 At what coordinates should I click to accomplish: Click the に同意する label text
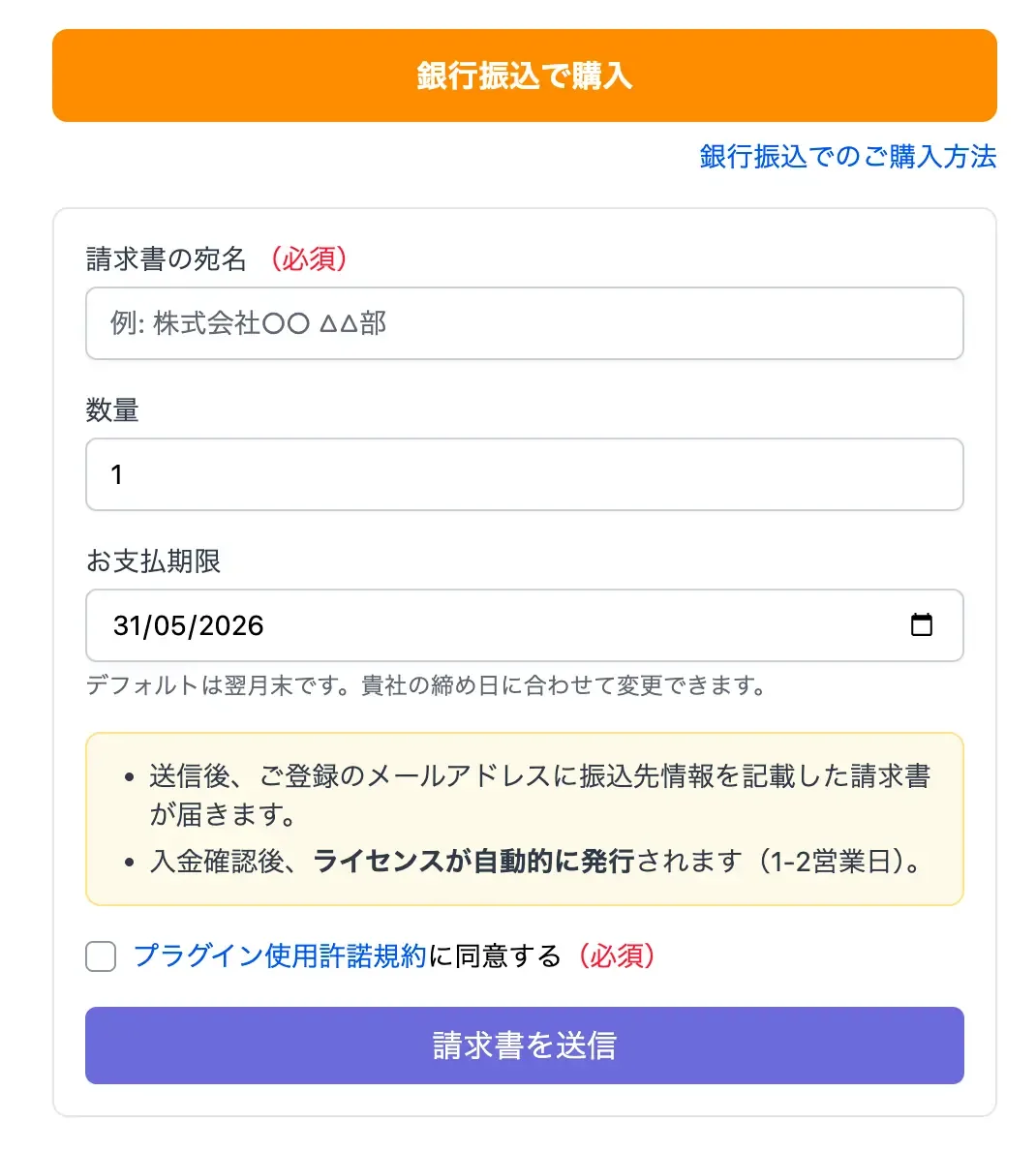(x=495, y=956)
